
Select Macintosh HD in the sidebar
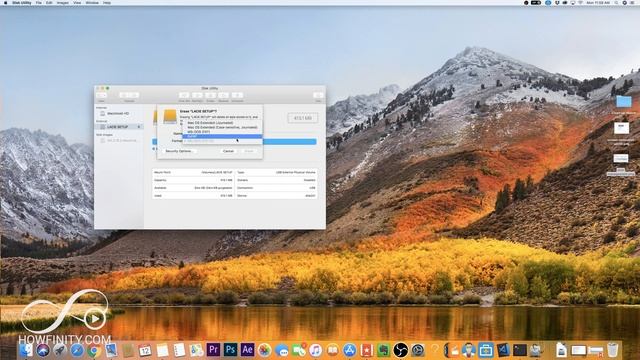coord(118,113)
